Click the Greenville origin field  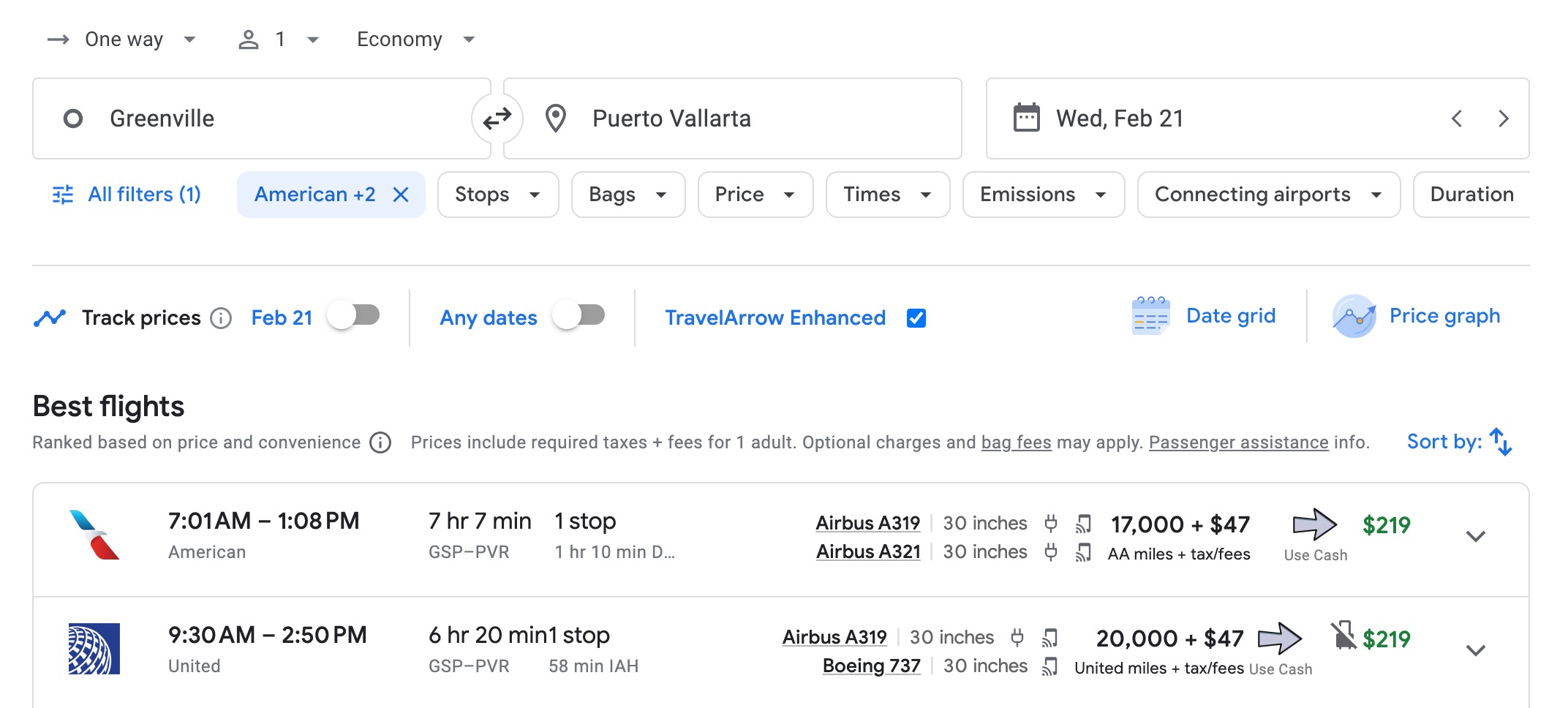click(x=262, y=118)
